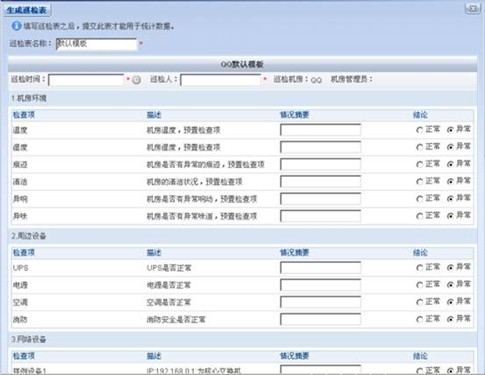Mark 电源 as 异常
This screenshot has width=485, height=375.
[450, 285]
